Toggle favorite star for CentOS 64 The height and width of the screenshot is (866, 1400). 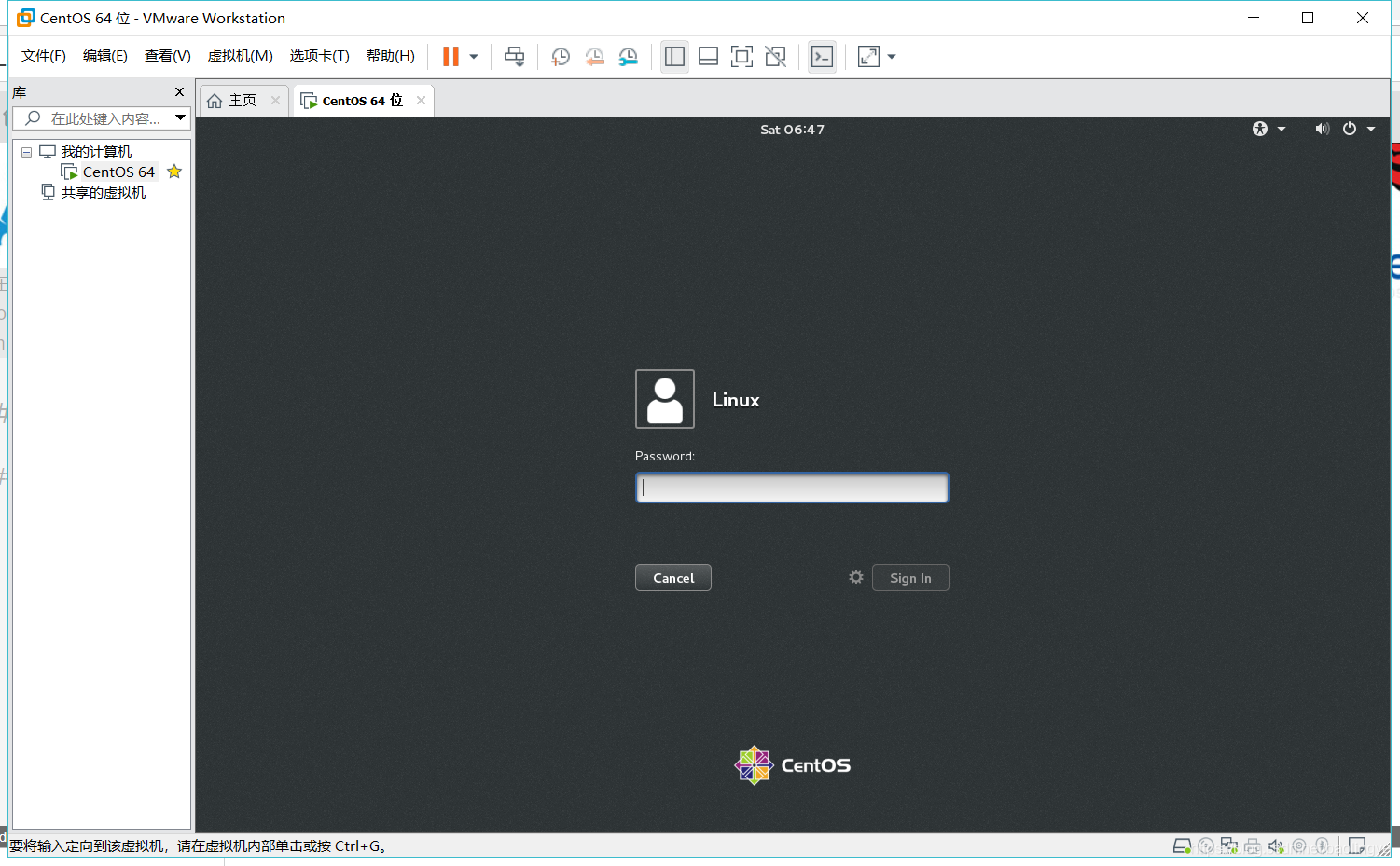click(174, 172)
